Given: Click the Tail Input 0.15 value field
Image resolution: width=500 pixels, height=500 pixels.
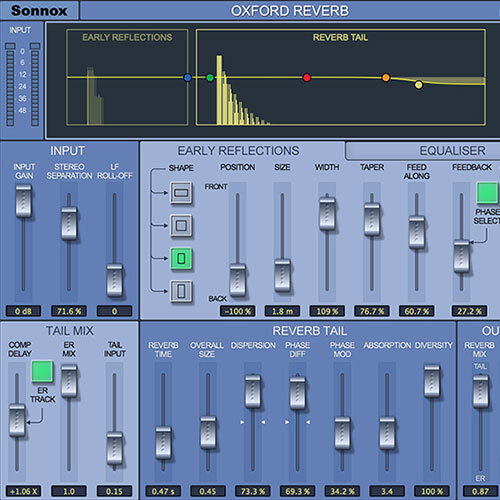Looking at the screenshot, I should tap(114, 491).
